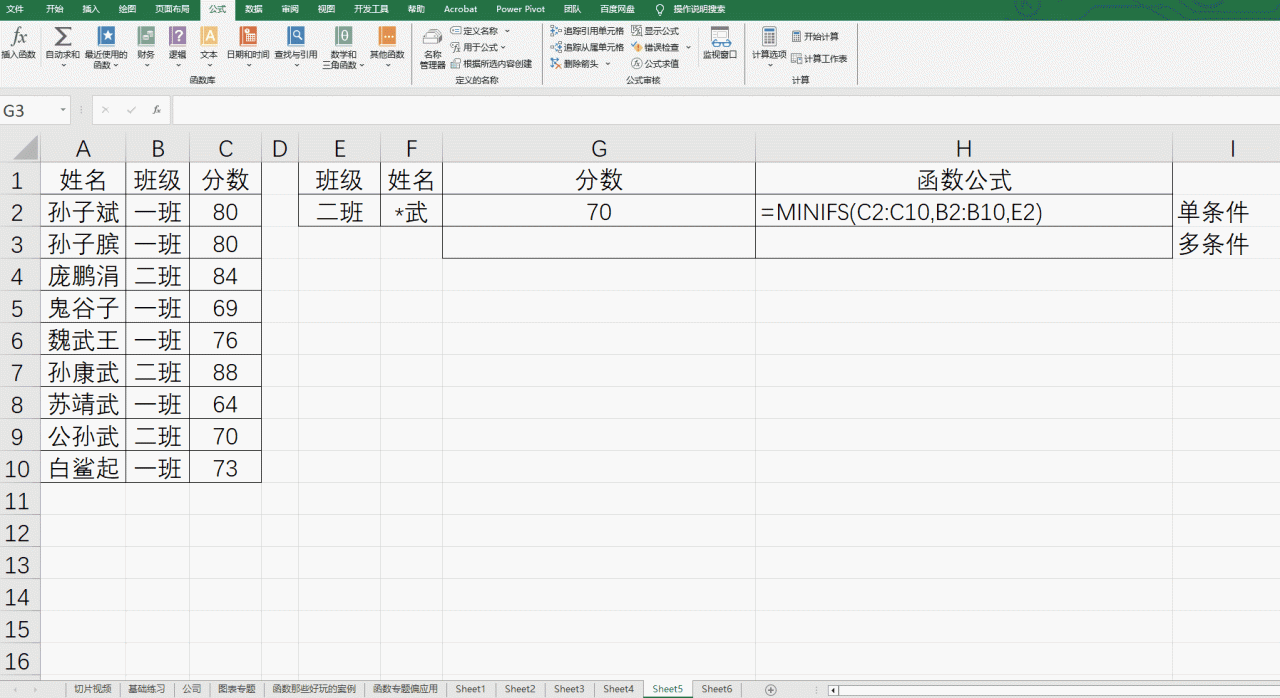Click the fx insert function icon in formula bar
This screenshot has width=1280, height=698.
pyautogui.click(x=157, y=110)
